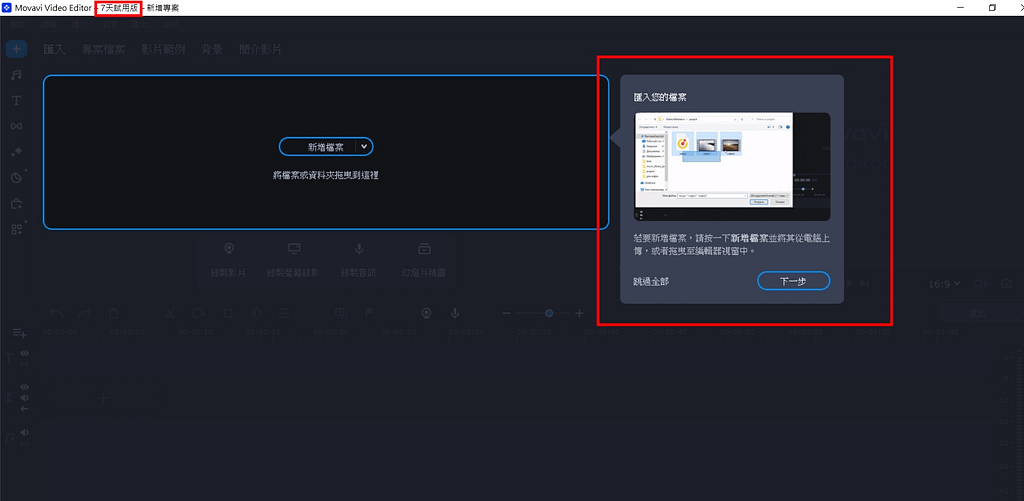Click the clip properties sliders icon
The height and width of the screenshot is (501, 1024).
click(283, 314)
